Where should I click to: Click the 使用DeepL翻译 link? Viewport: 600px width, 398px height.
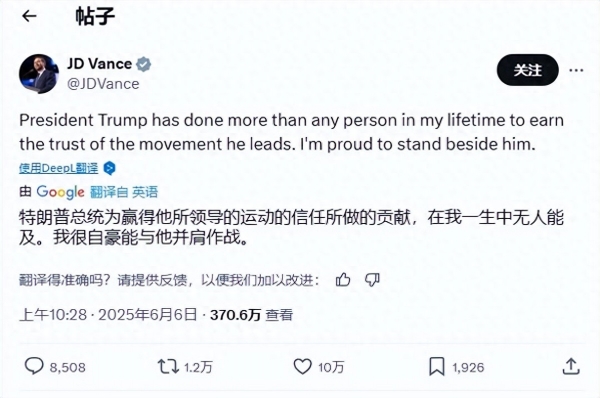coord(59,168)
